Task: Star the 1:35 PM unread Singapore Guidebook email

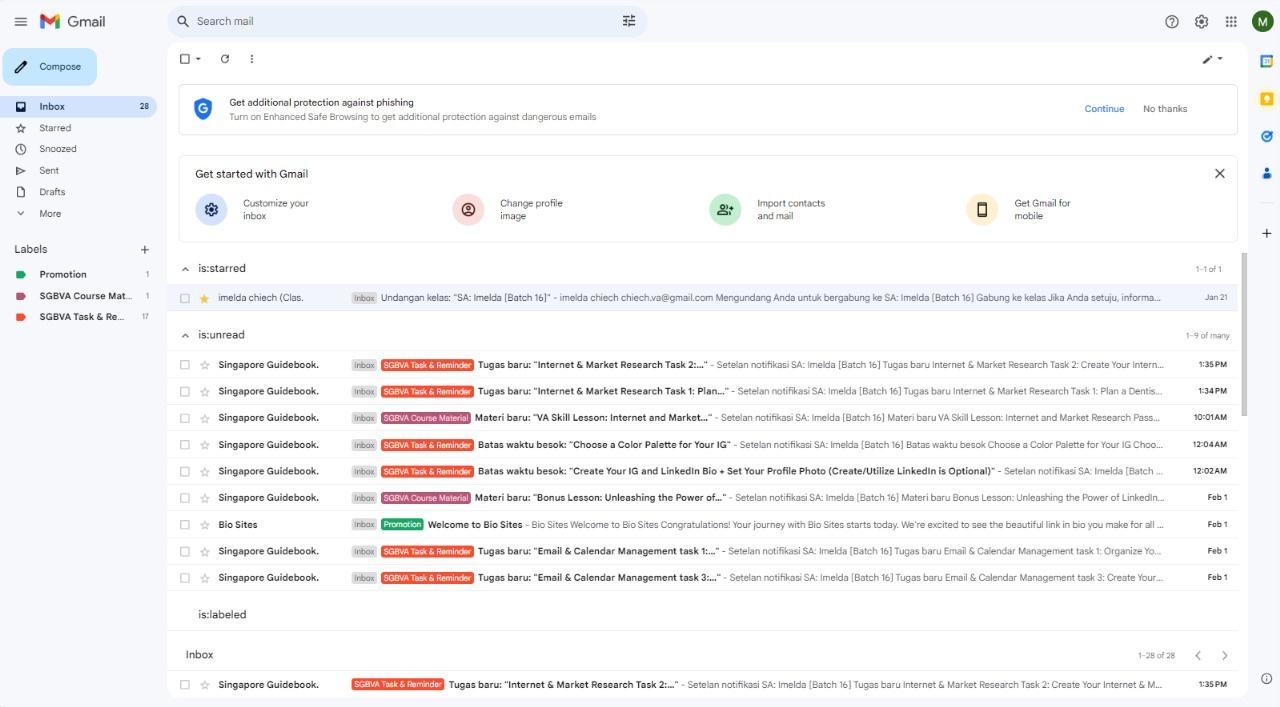Action: click(x=204, y=365)
